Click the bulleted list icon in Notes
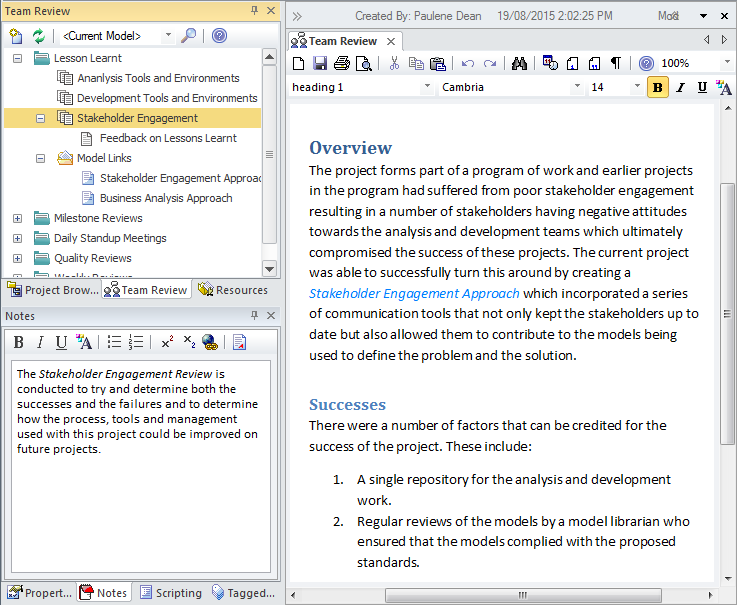This screenshot has height=605, width=737. pos(115,343)
